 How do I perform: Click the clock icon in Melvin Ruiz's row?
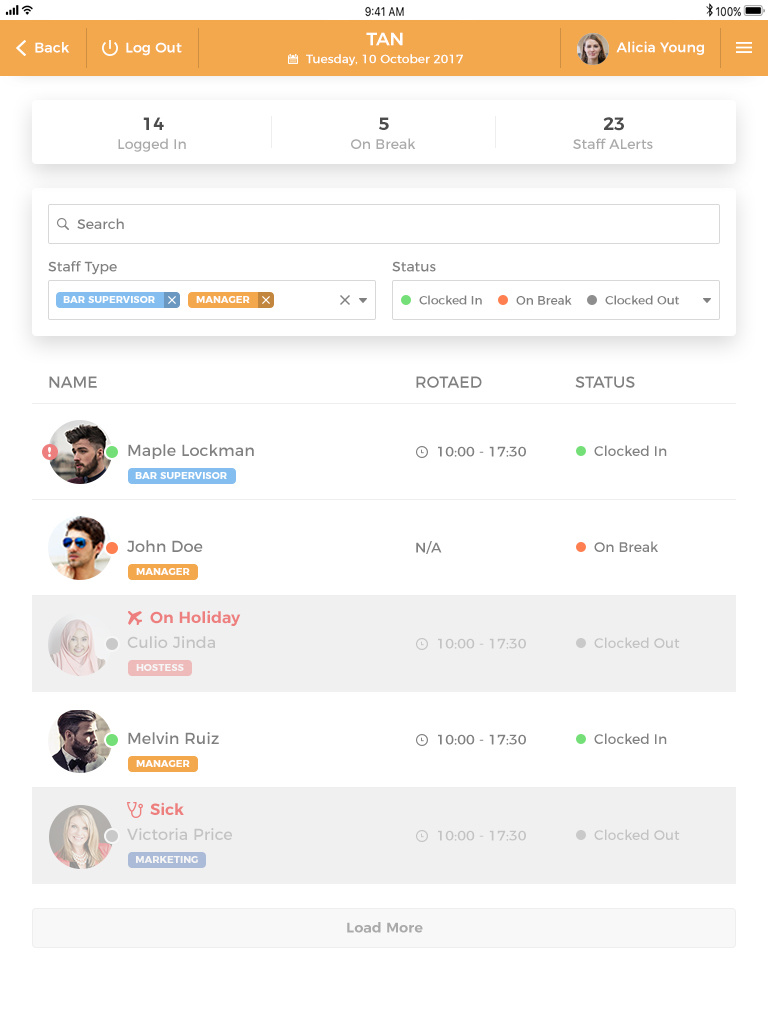tap(422, 740)
